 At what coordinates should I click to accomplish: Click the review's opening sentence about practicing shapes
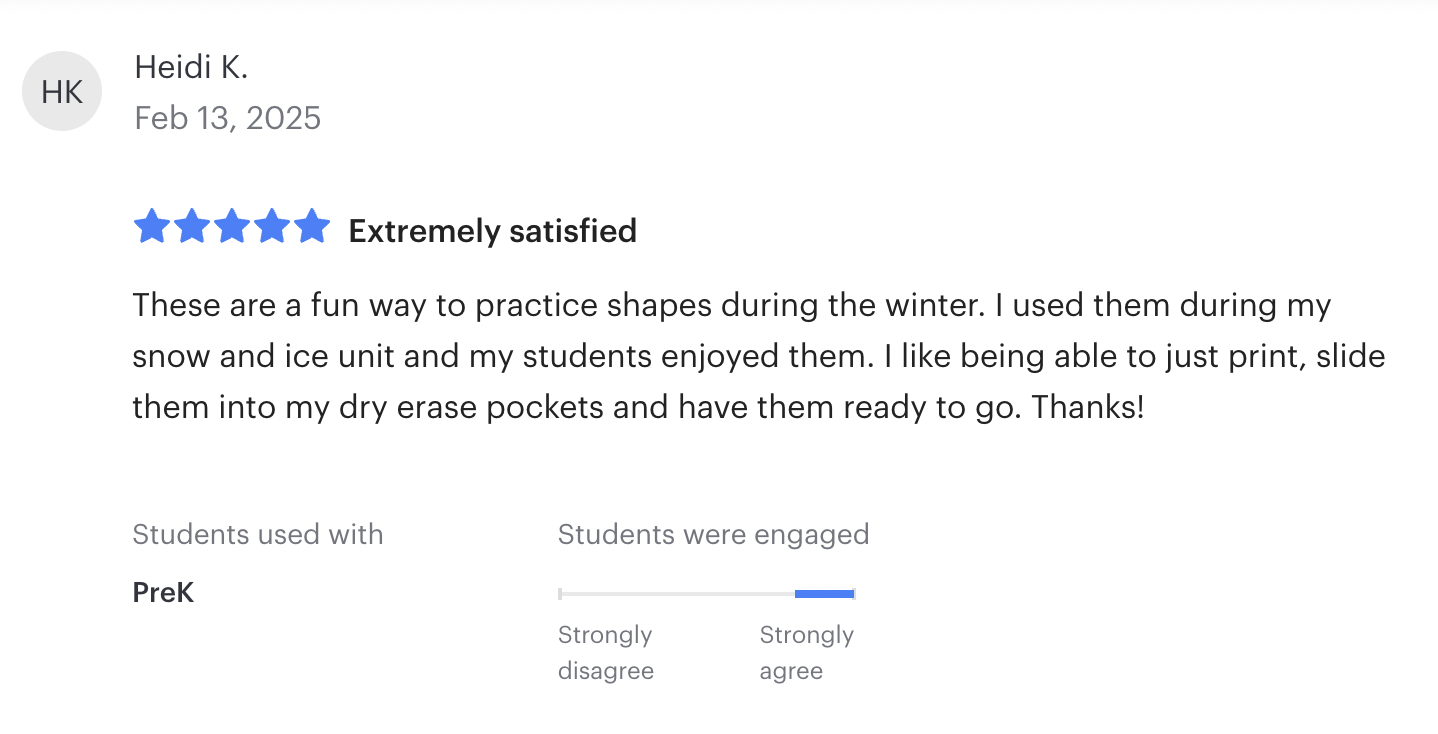coord(560,305)
